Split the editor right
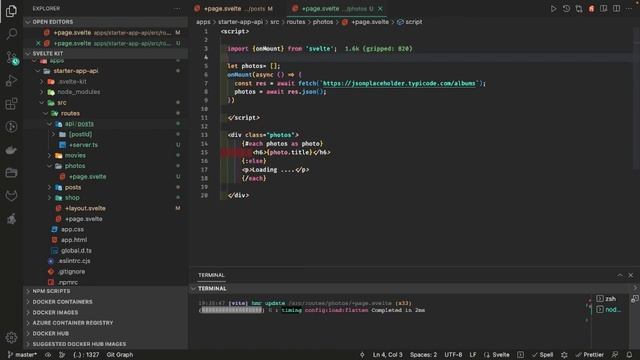Screen dimensions: 640x360 coord(616,9)
